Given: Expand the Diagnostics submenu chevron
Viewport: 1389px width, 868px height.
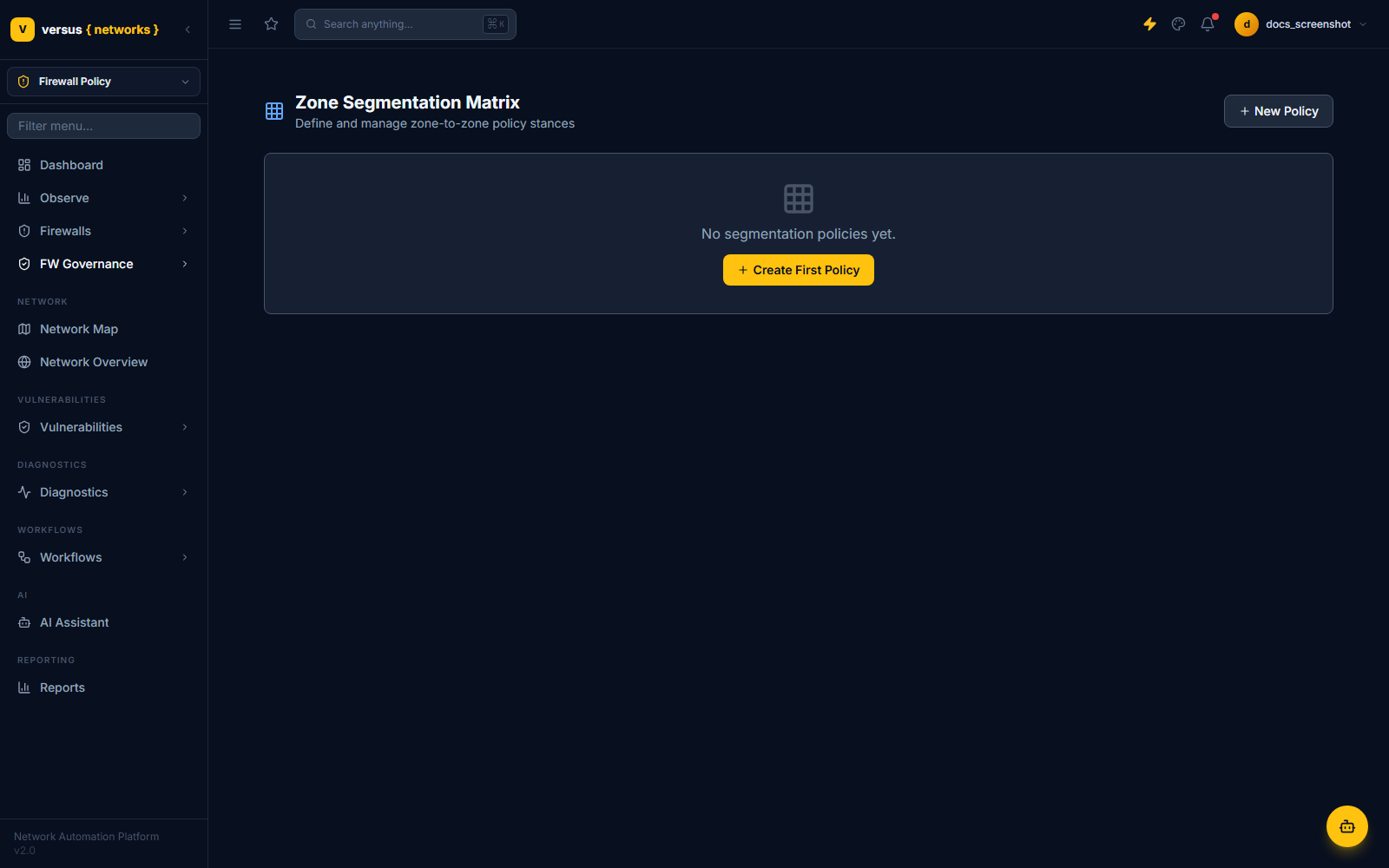Looking at the screenshot, I should tap(185, 492).
